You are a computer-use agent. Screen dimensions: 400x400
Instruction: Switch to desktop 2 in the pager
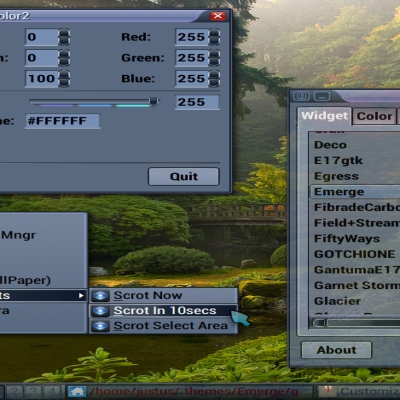(x=14, y=391)
